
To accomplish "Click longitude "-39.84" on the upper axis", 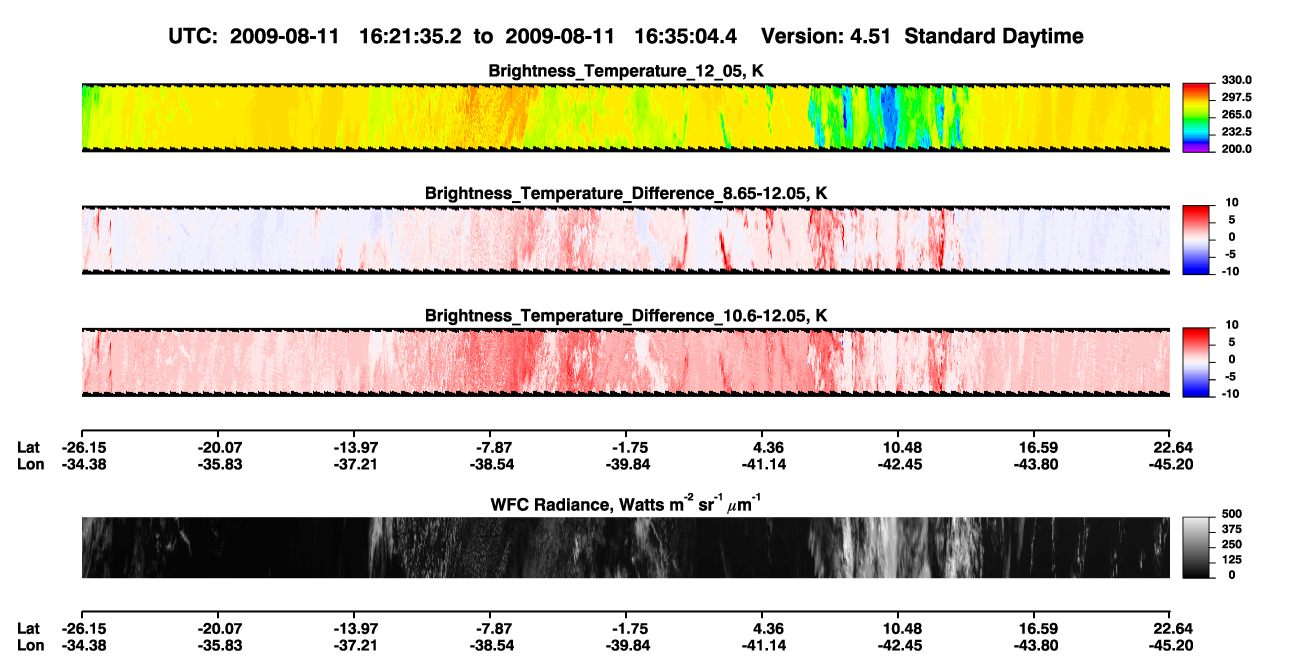I will coord(626,464).
